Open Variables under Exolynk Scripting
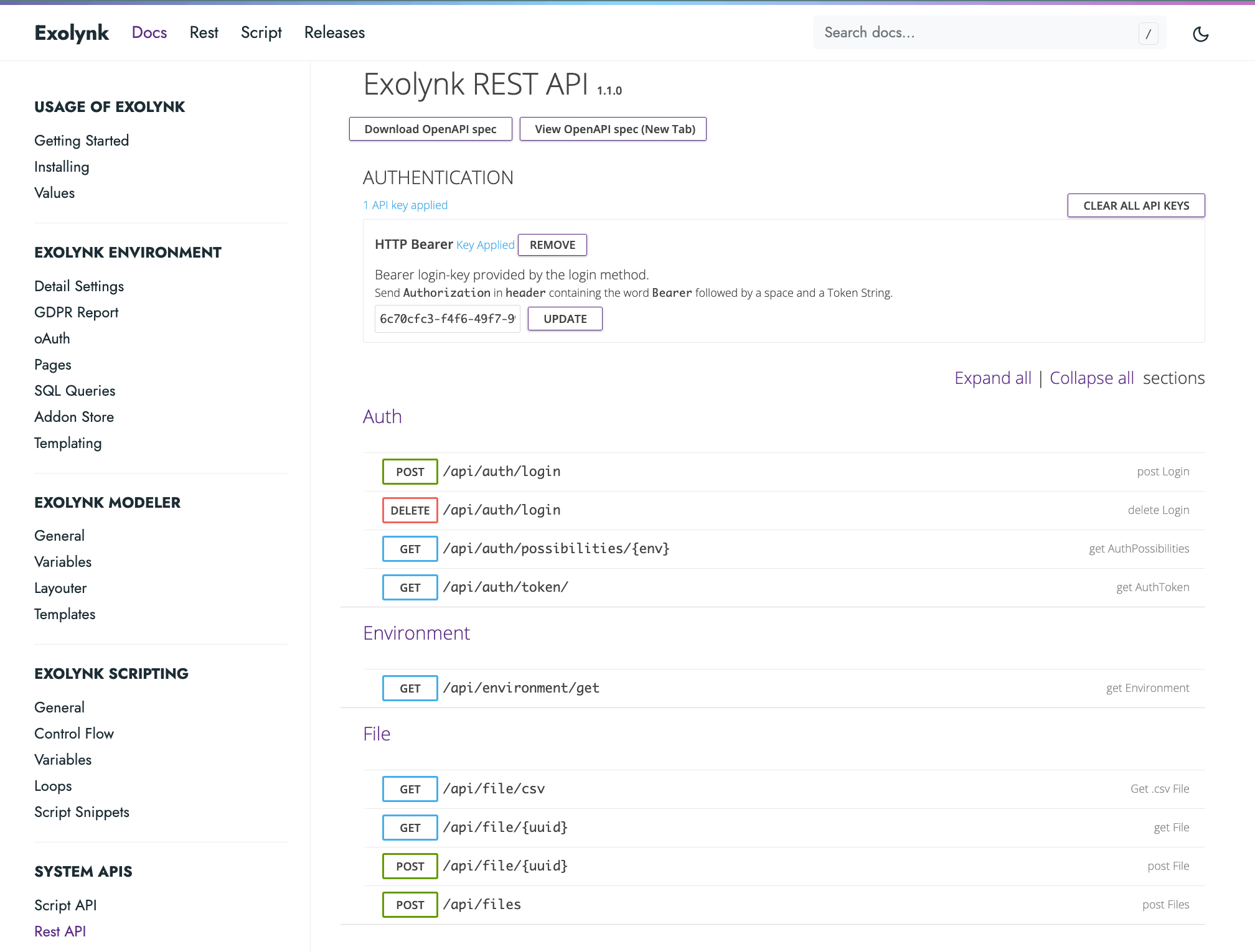 pyautogui.click(x=63, y=760)
